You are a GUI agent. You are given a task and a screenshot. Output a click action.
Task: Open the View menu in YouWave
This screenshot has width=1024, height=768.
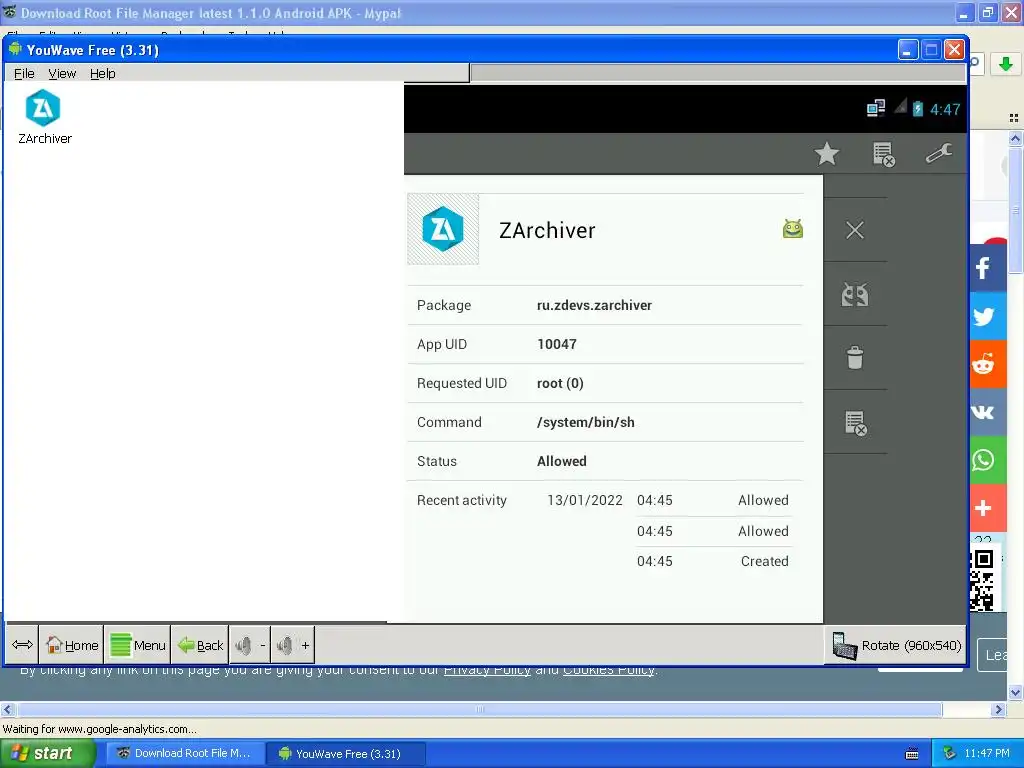[62, 74]
